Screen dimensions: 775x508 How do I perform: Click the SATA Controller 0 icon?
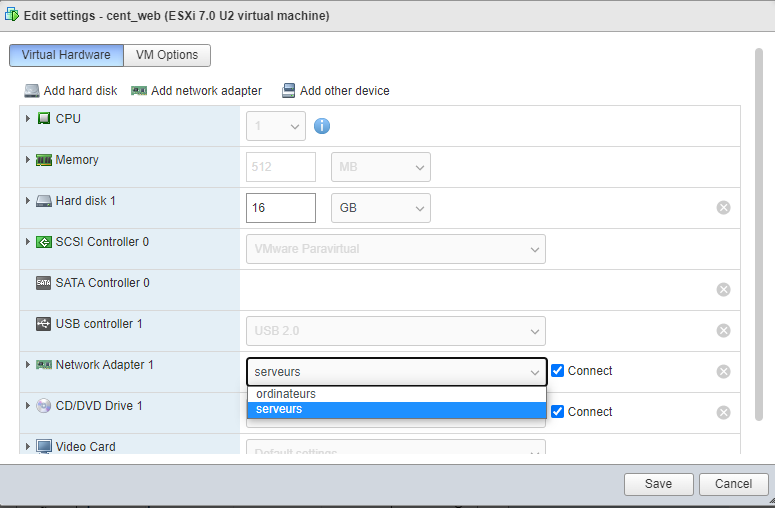(43, 283)
